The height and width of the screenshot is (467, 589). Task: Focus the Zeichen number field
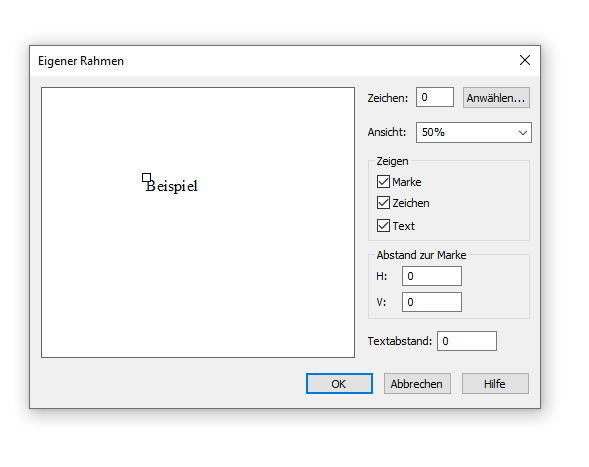[435, 97]
